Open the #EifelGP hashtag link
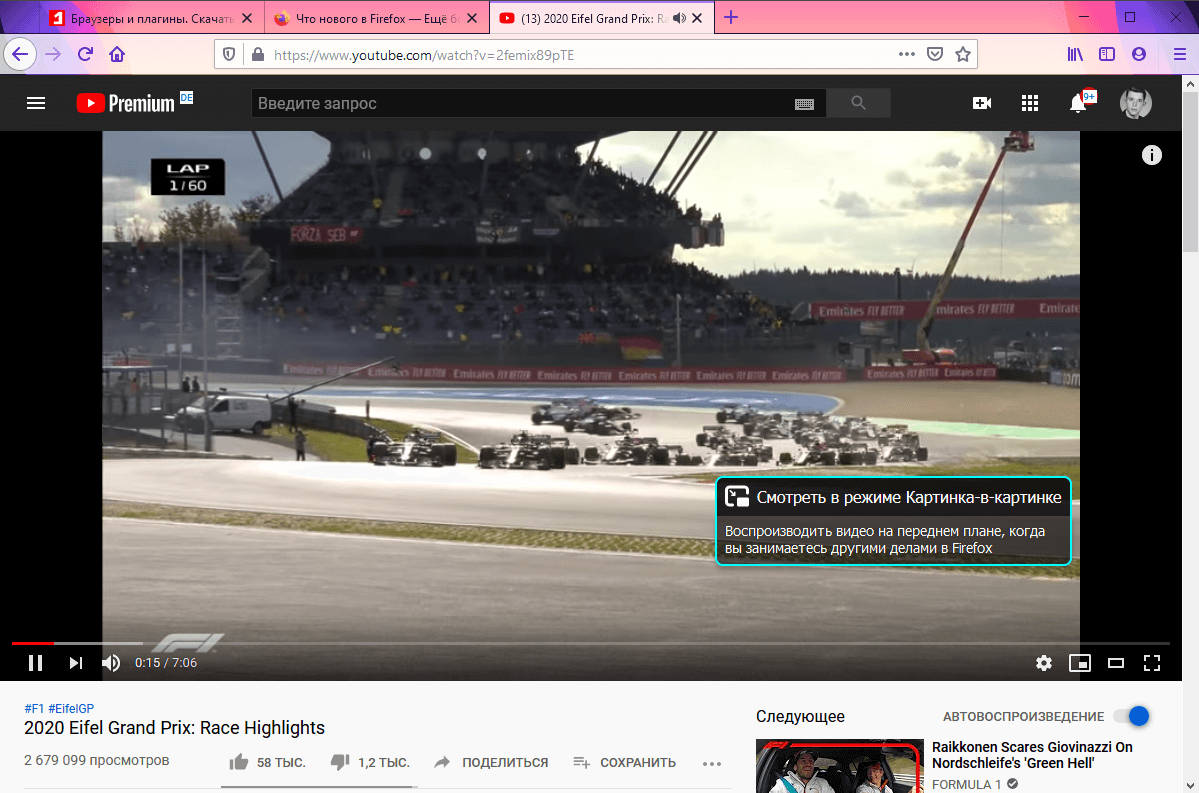 (x=71, y=709)
